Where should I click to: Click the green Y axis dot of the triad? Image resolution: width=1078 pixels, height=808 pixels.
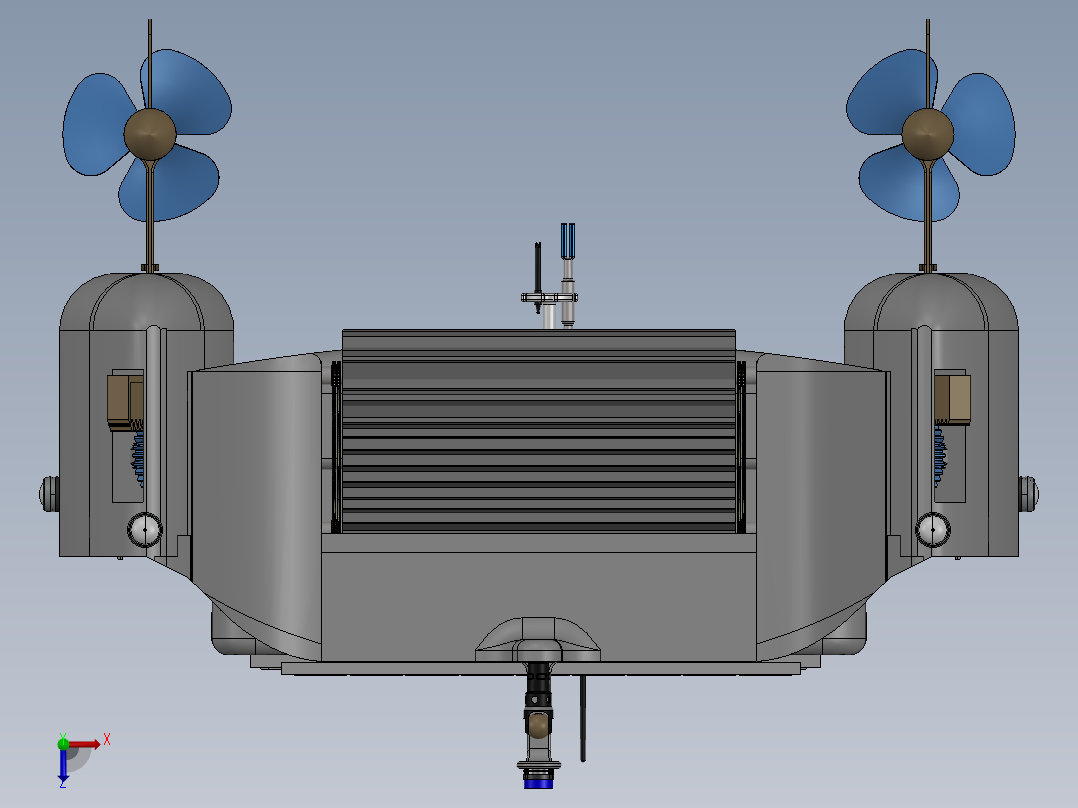(x=63, y=743)
